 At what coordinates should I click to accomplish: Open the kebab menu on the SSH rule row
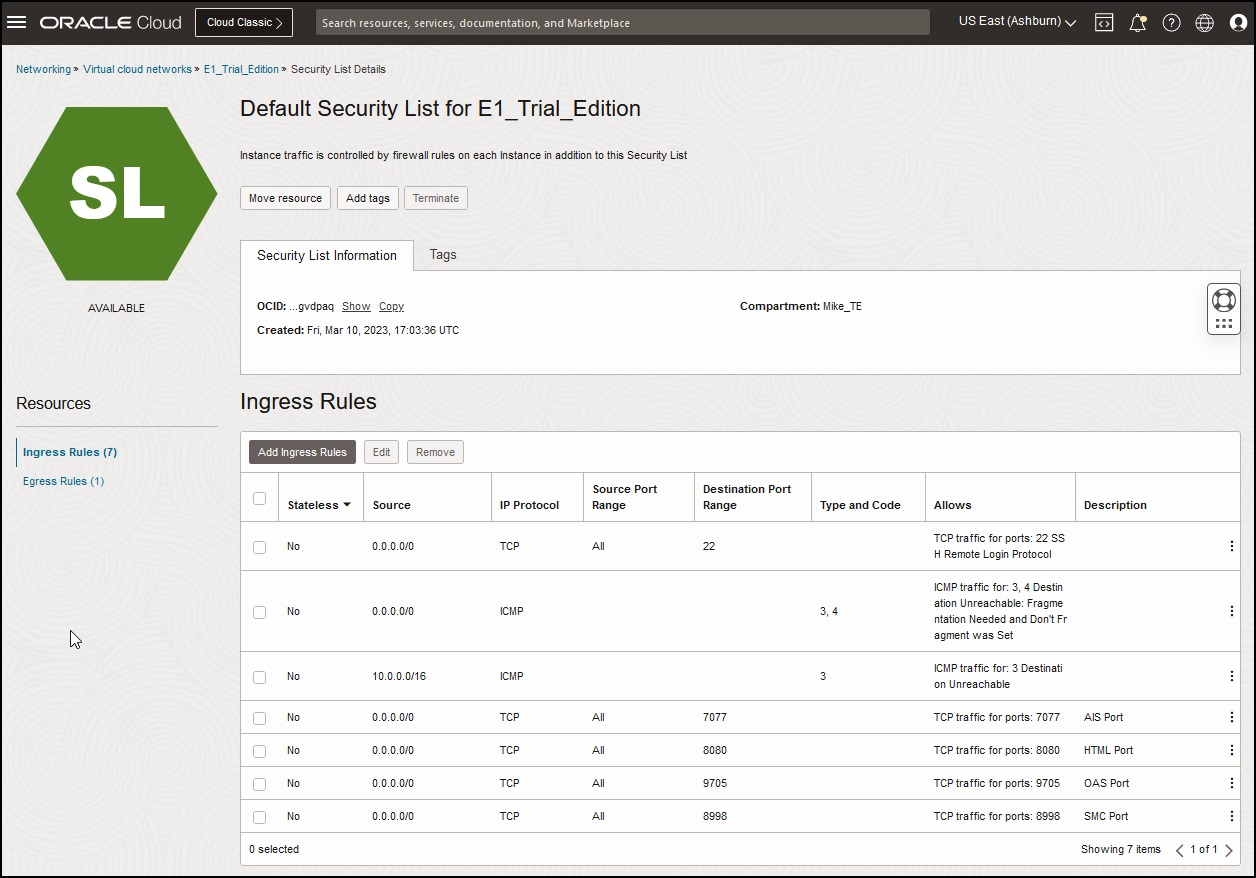[1231, 546]
